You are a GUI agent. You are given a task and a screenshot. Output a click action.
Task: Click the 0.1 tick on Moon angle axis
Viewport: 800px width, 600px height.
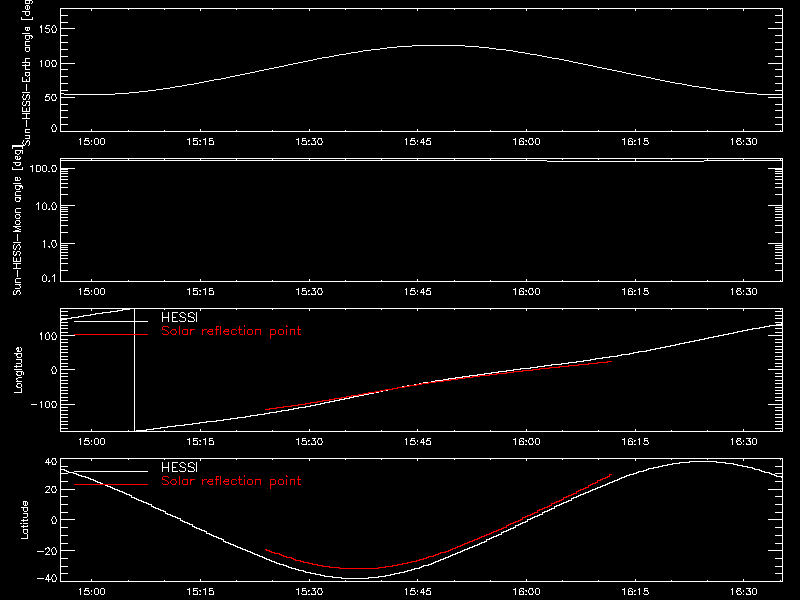click(49, 278)
